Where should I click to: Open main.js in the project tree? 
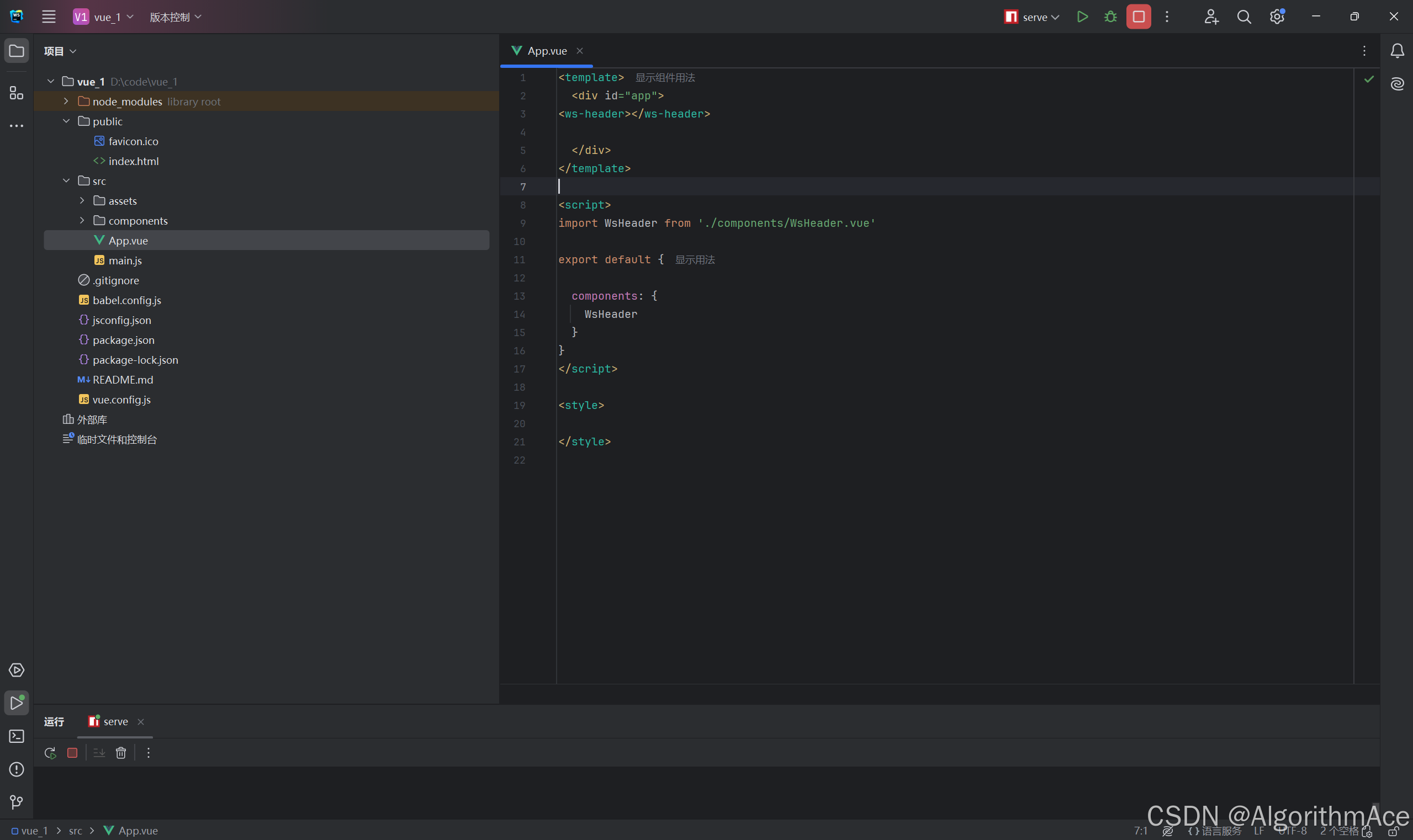[125, 260]
